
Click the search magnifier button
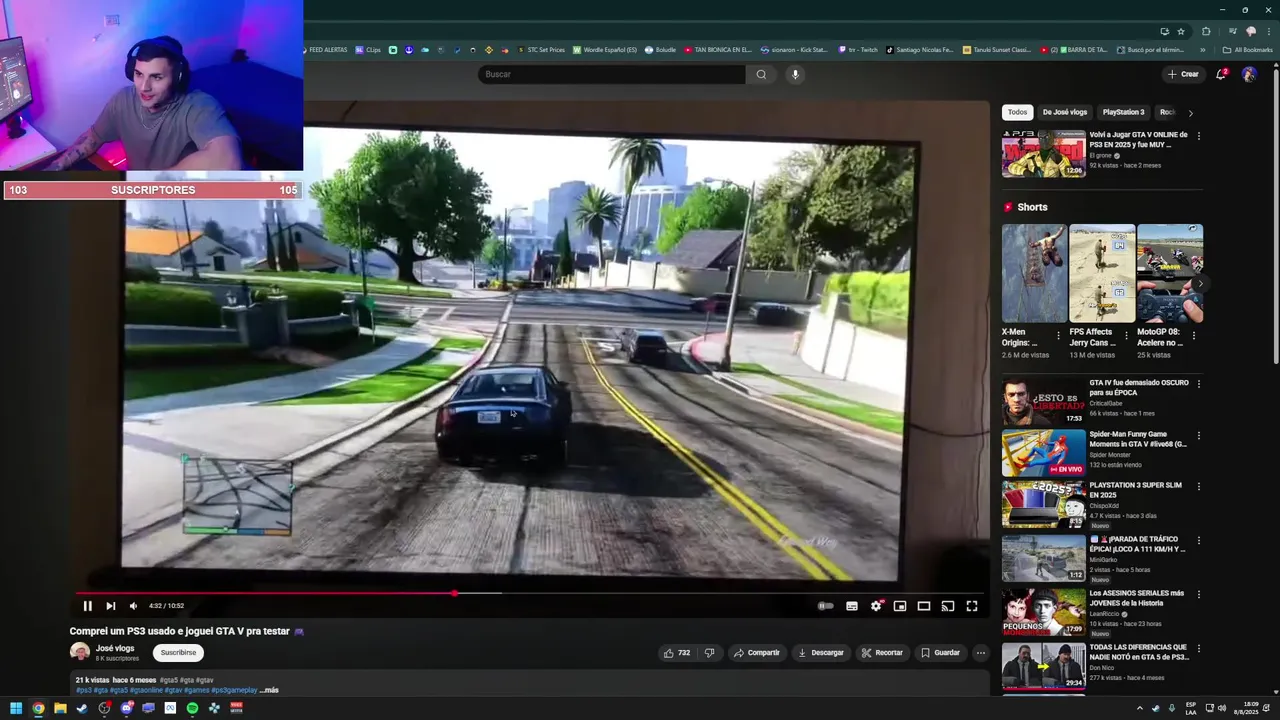(x=761, y=74)
